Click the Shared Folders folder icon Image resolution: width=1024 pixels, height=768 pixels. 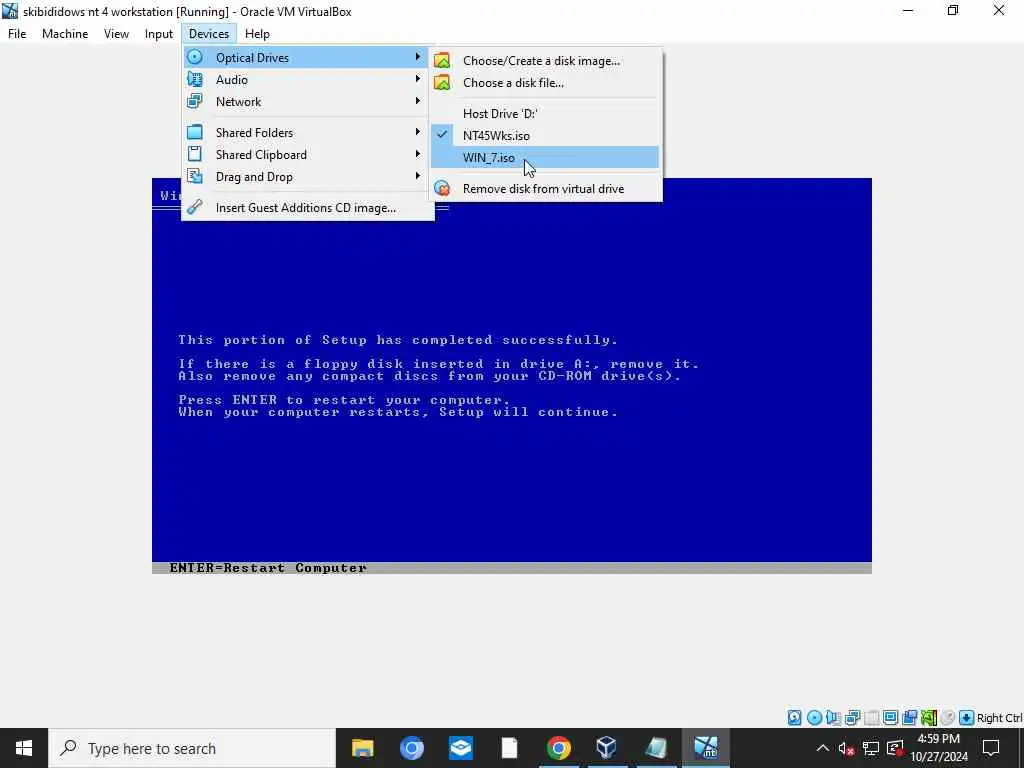point(195,133)
